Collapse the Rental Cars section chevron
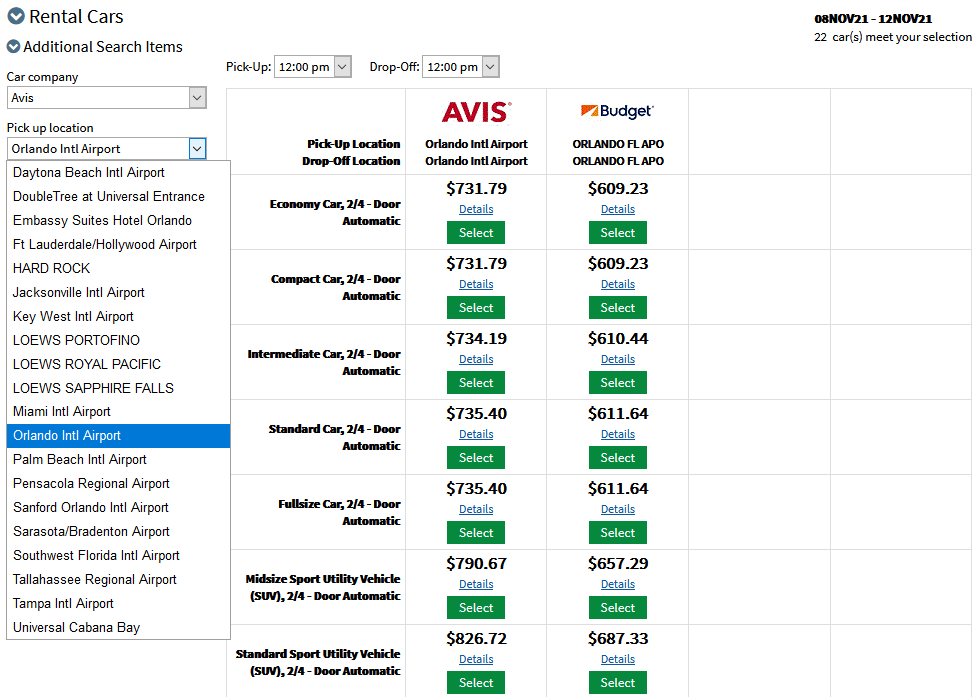Screen dimensions: 972x697 (x=15, y=16)
